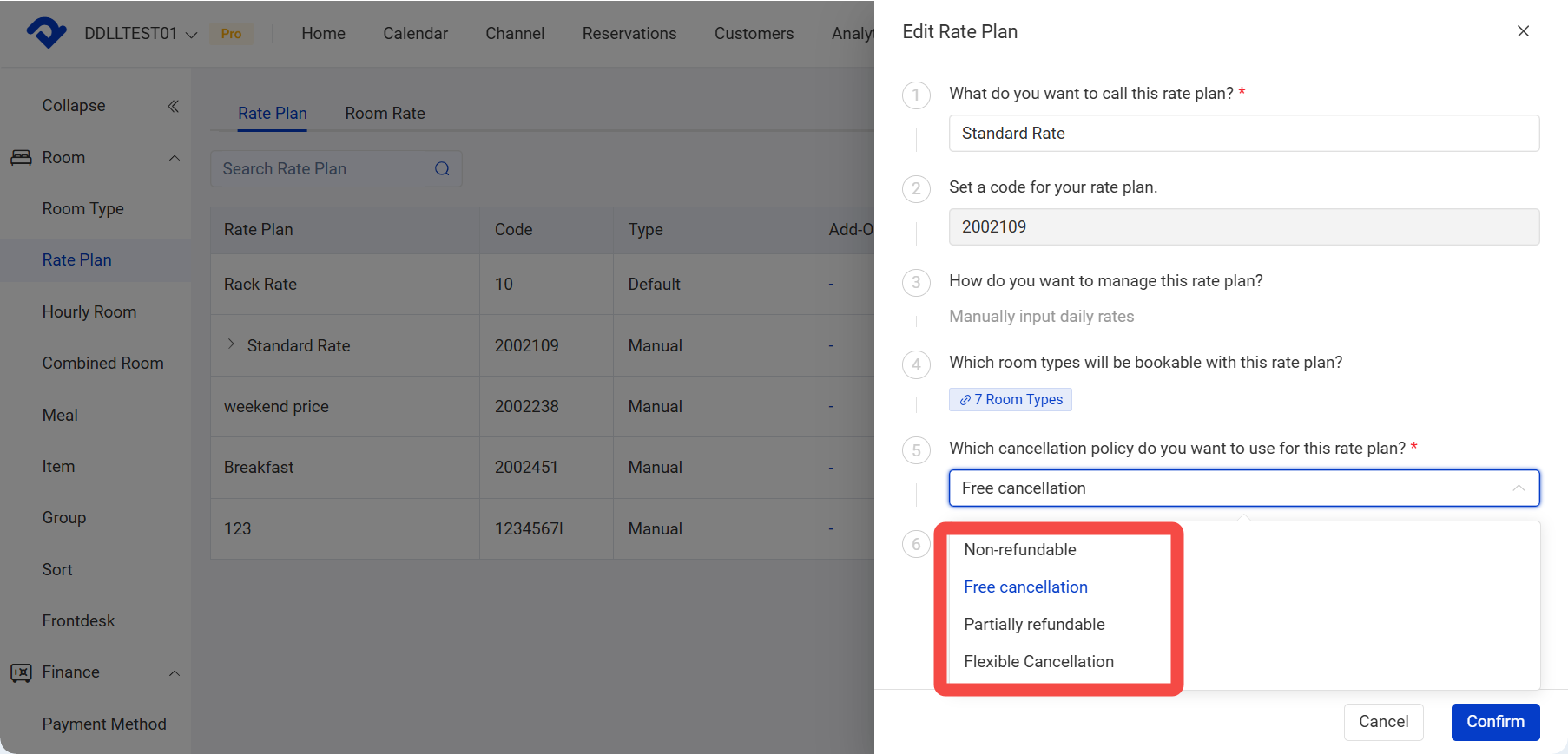This screenshot has height=754, width=1568.
Task: Click the weekend price row name
Action: click(x=276, y=406)
